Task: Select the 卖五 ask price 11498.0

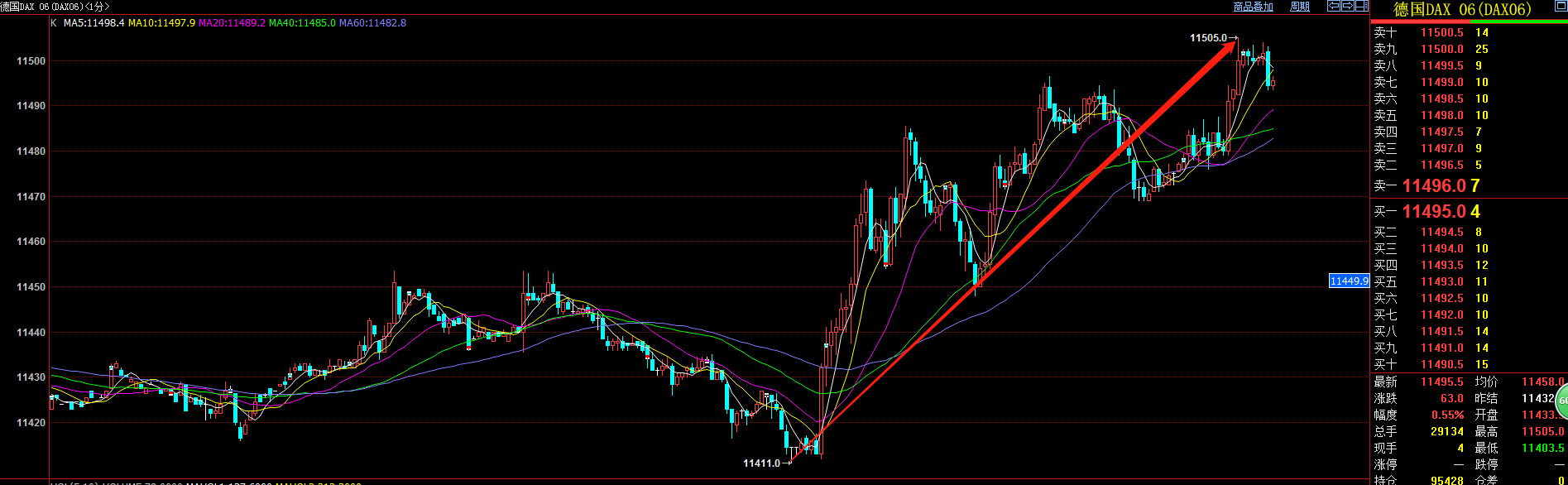Action: coord(1442,116)
